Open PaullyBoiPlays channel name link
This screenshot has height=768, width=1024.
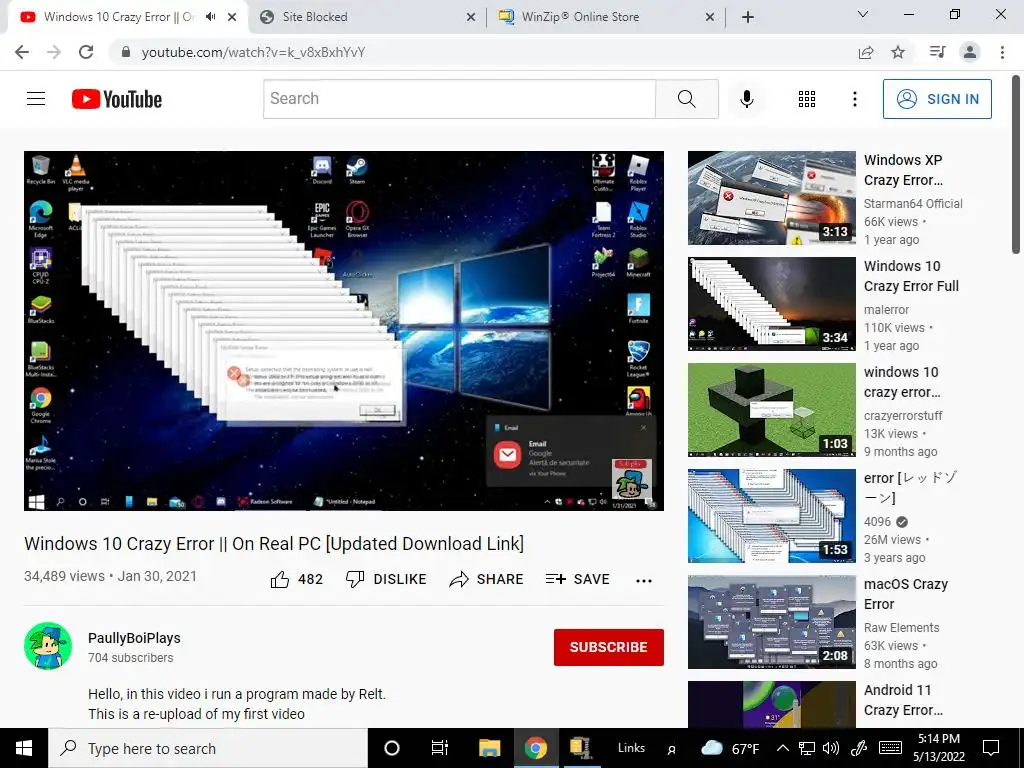[135, 638]
